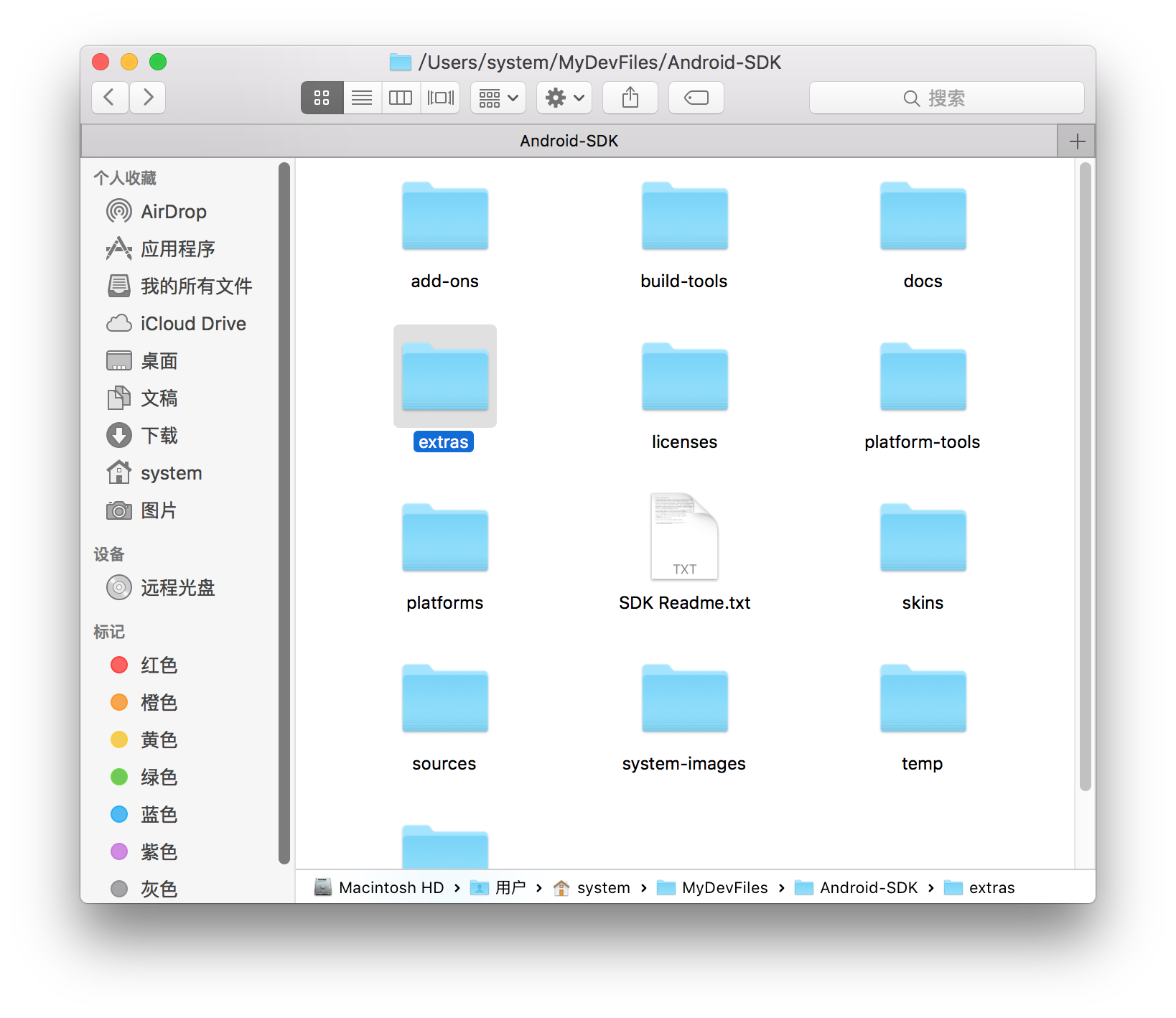Screen dimensions: 1176x1018
Task: Click 用户 in the path bar
Action: click(x=499, y=888)
